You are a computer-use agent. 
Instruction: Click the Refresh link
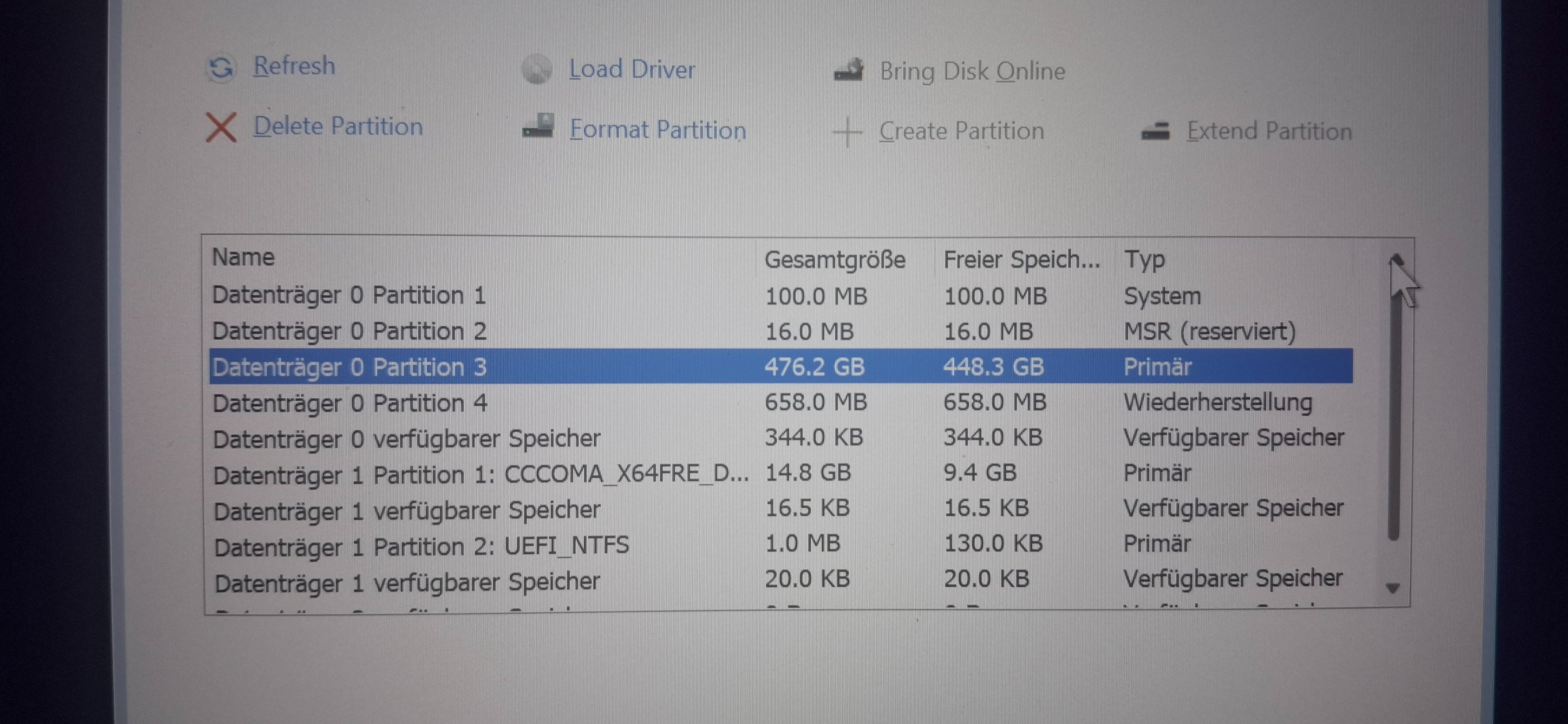294,66
